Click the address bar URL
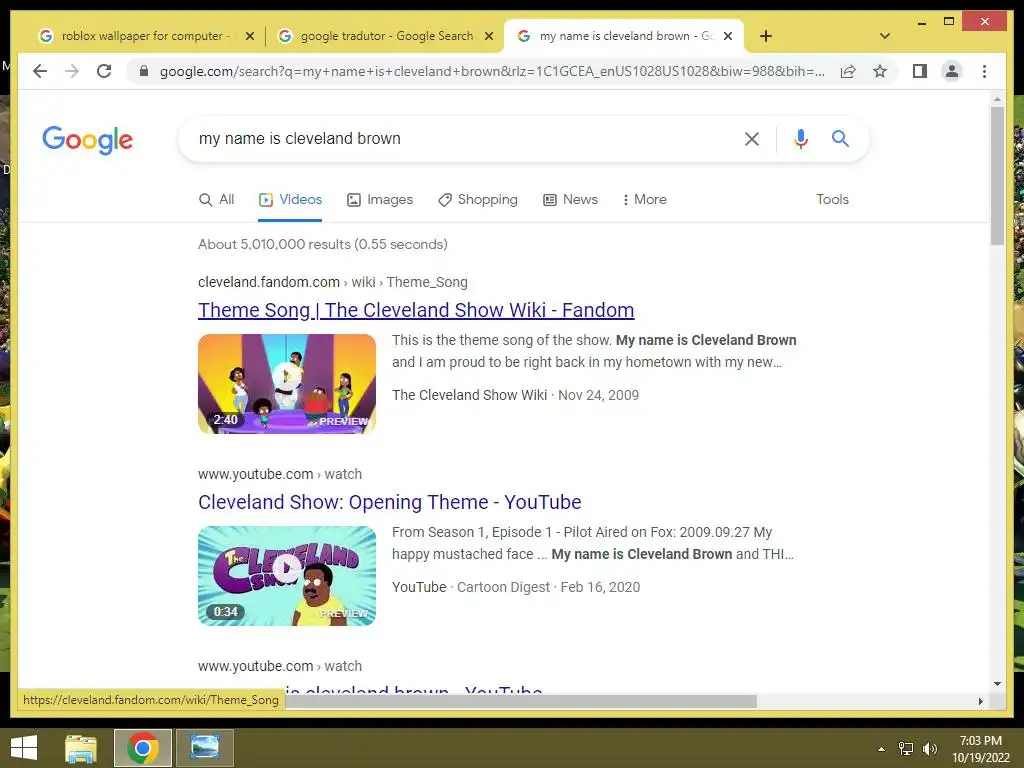Screen dimensions: 1024x768 tap(492, 71)
